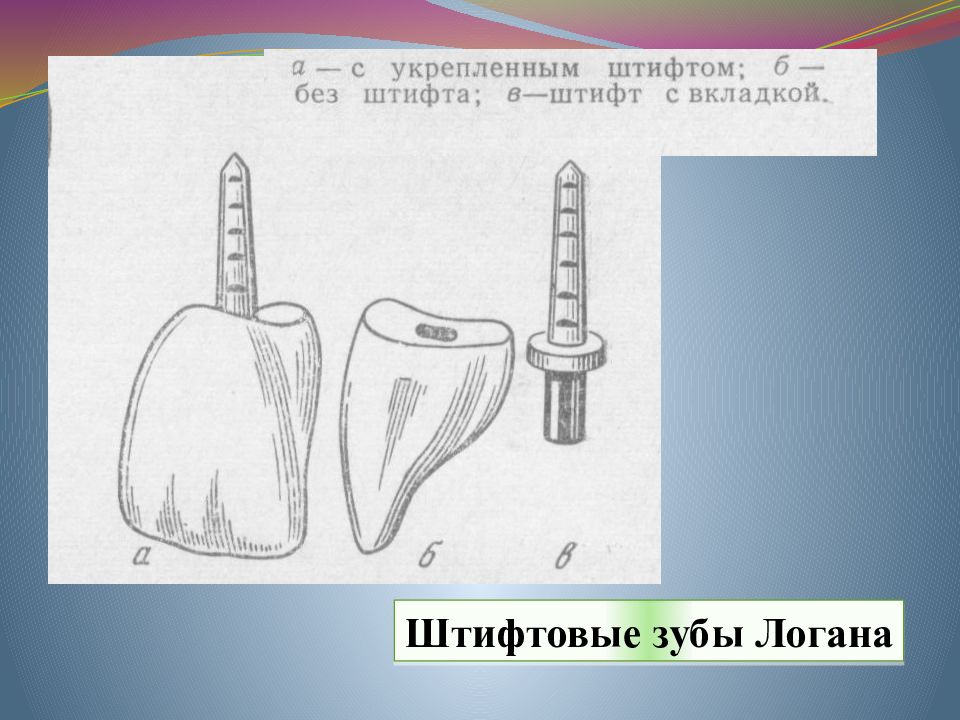Image resolution: width=960 pixels, height=720 pixels.
Task: Click the letter label "а" under the first tooth
Action: tap(143, 555)
